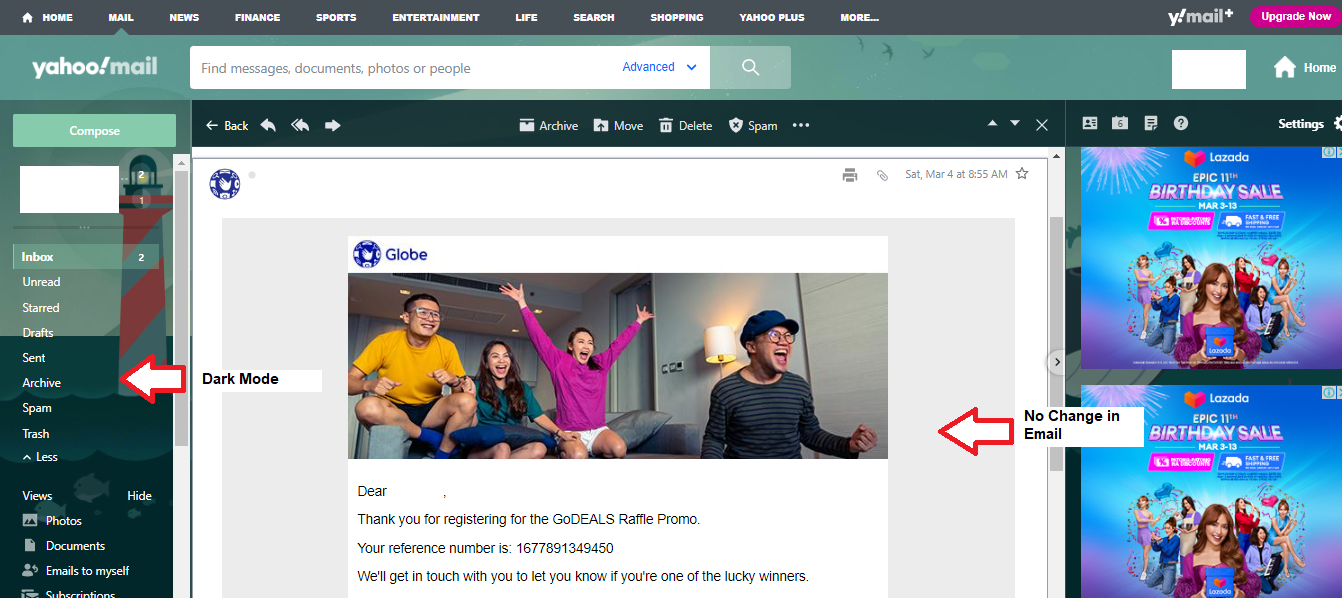Expand the Advanced search dropdown
Screen dimensions: 1342x598
pyautogui.click(x=661, y=67)
